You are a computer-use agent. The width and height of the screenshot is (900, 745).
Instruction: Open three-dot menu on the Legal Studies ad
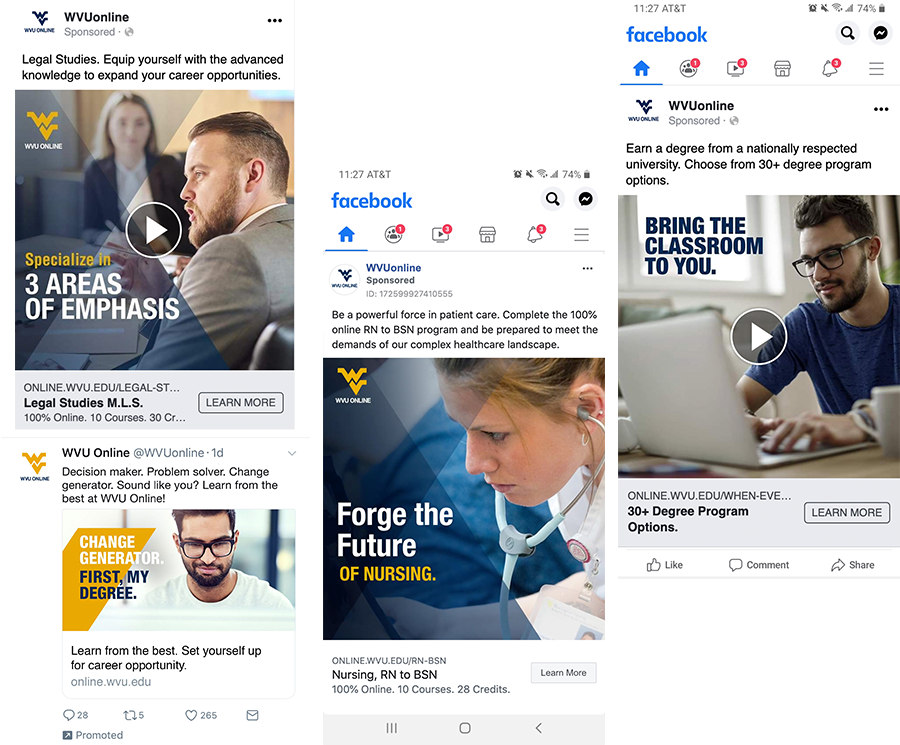pyautogui.click(x=275, y=21)
